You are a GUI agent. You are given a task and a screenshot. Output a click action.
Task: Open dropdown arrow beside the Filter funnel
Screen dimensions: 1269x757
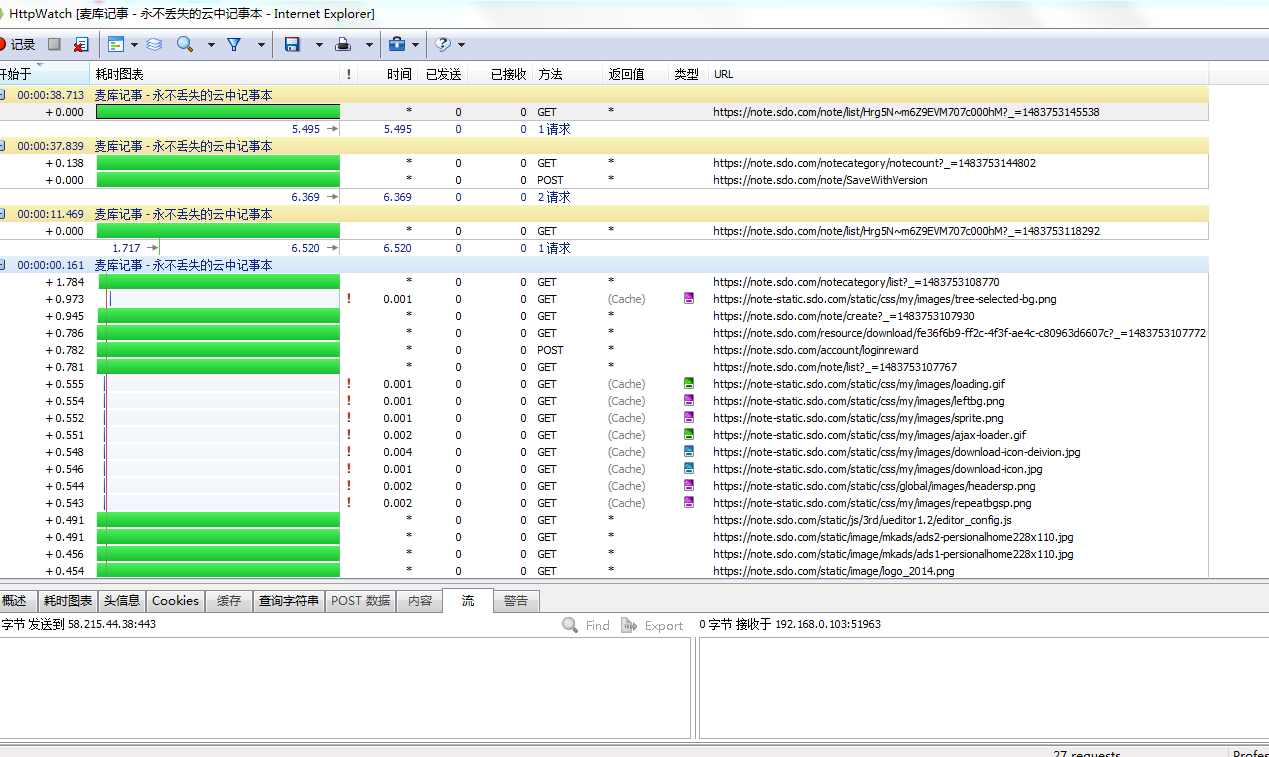261,45
